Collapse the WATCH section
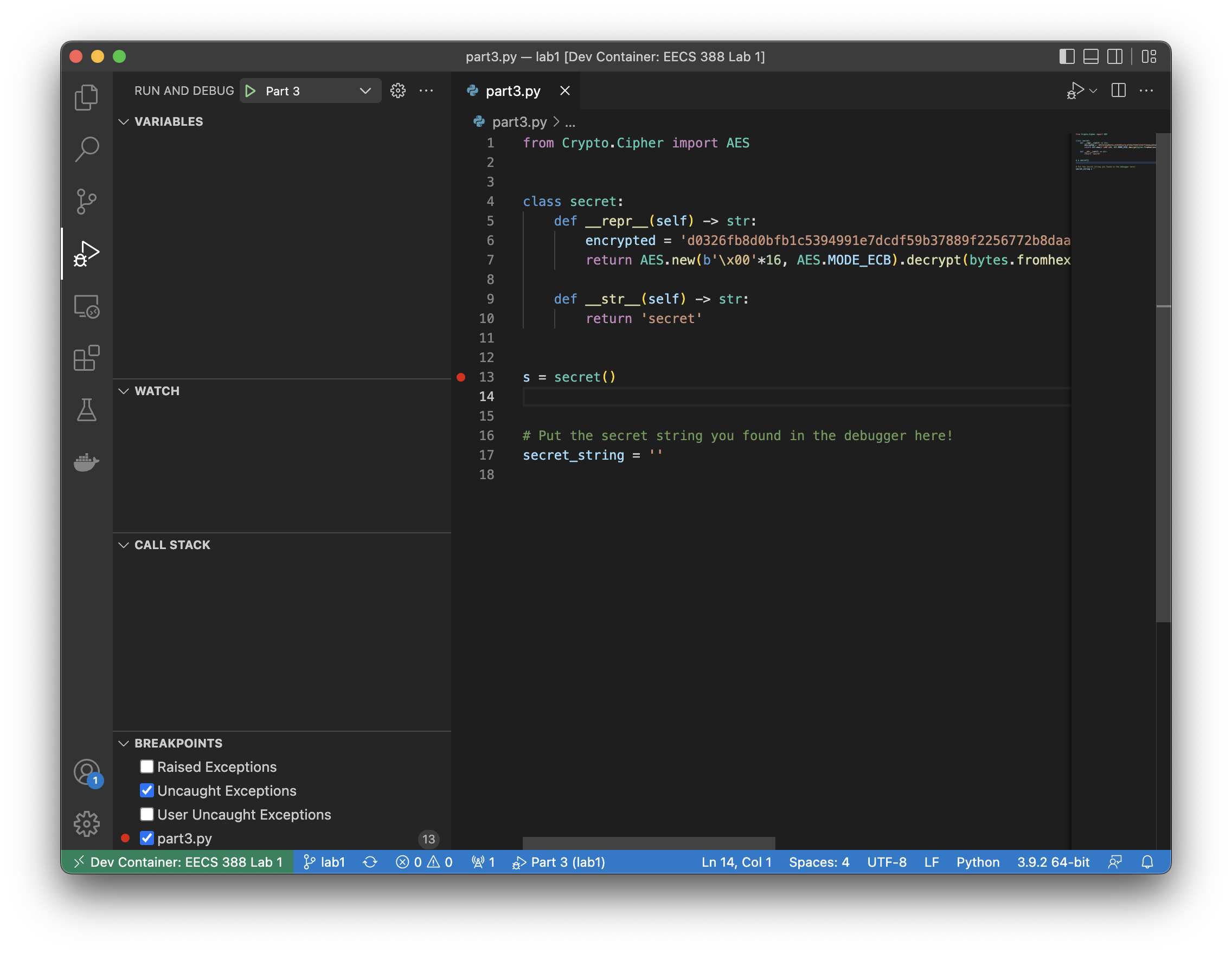 click(x=124, y=391)
